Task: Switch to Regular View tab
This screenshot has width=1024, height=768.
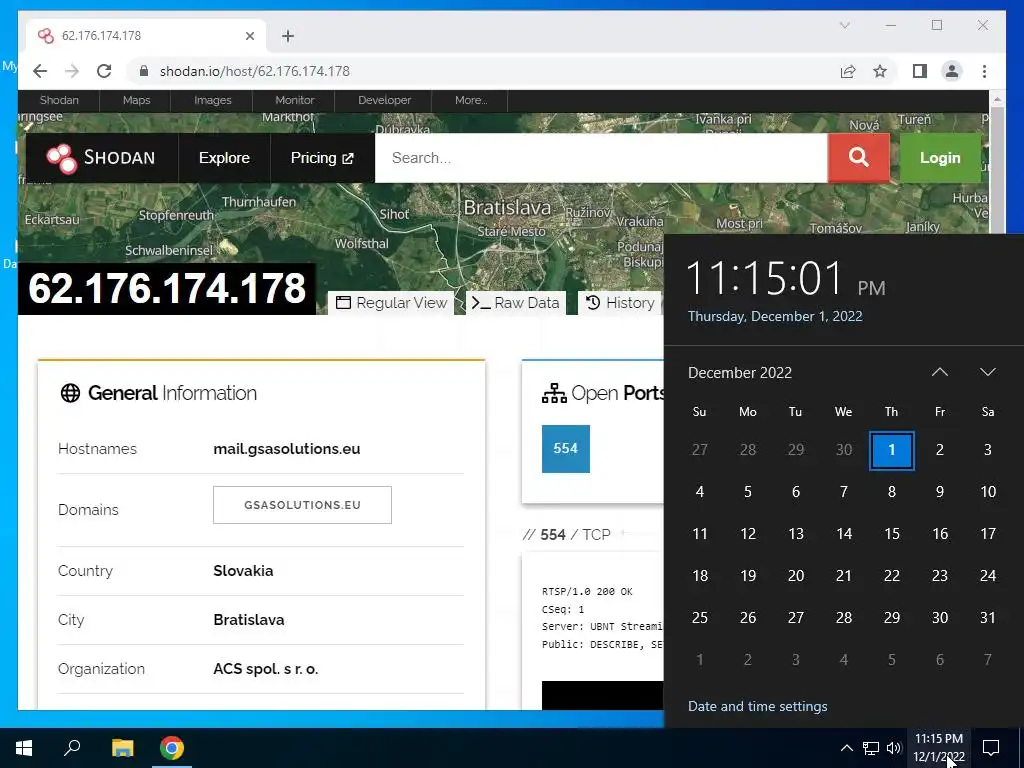Action: coord(391,303)
